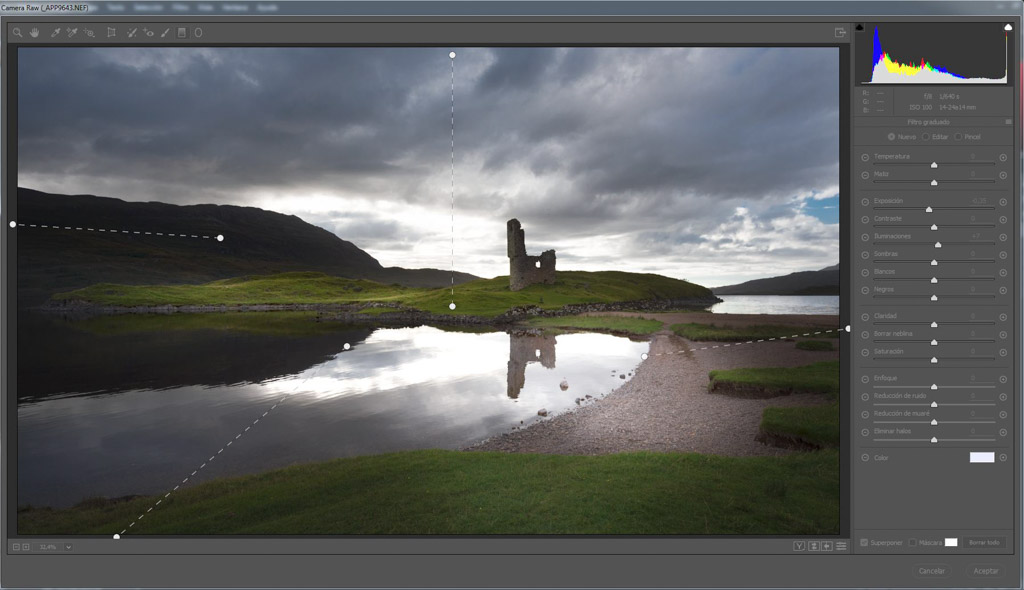The image size is (1024, 590).
Task: Select the Editar radio button
Action: click(x=926, y=136)
